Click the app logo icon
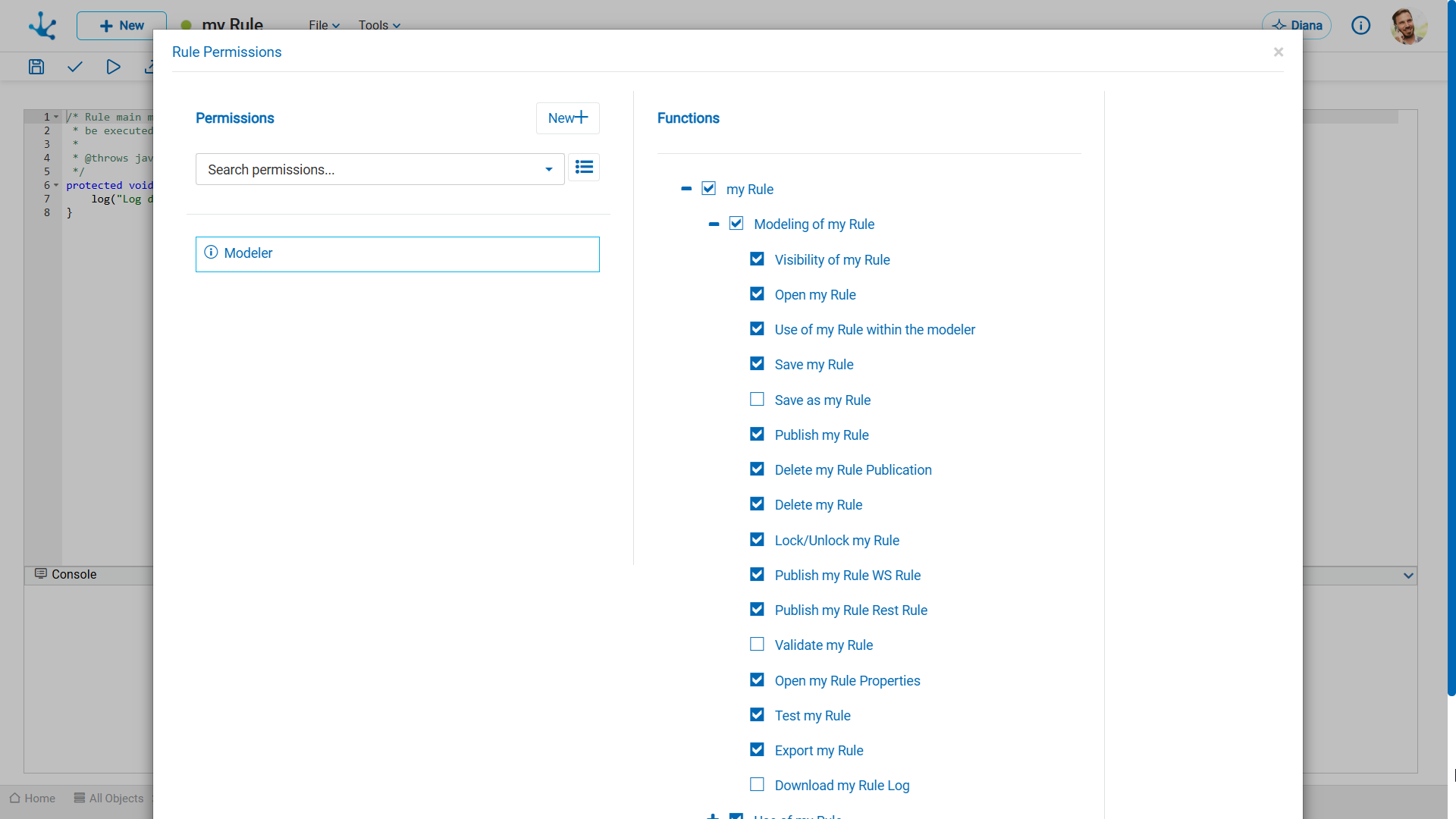Screen dimensions: 1456x819 (x=42, y=26)
